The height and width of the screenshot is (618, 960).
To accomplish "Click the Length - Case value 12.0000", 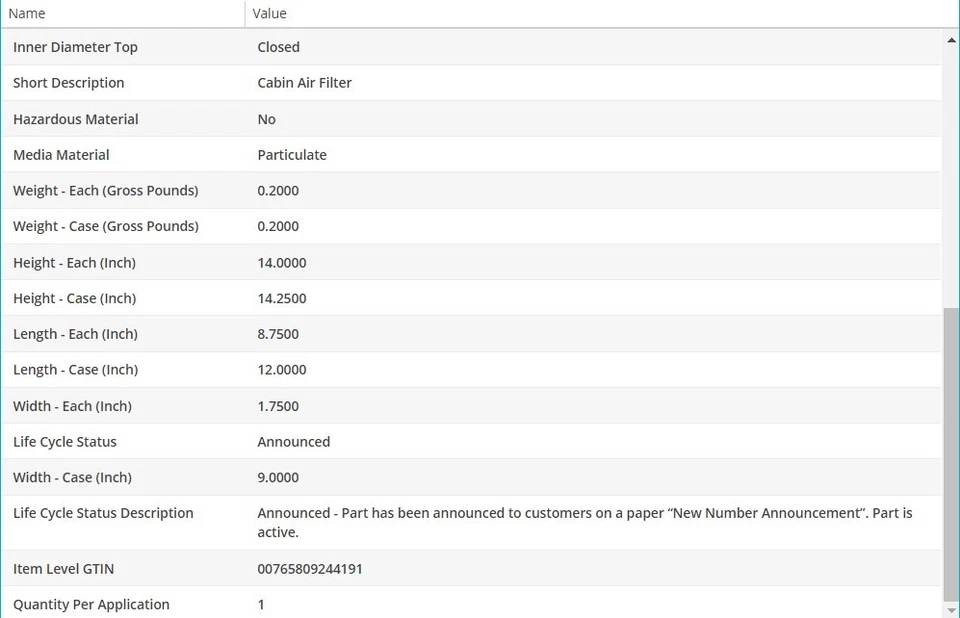I will pos(282,370).
